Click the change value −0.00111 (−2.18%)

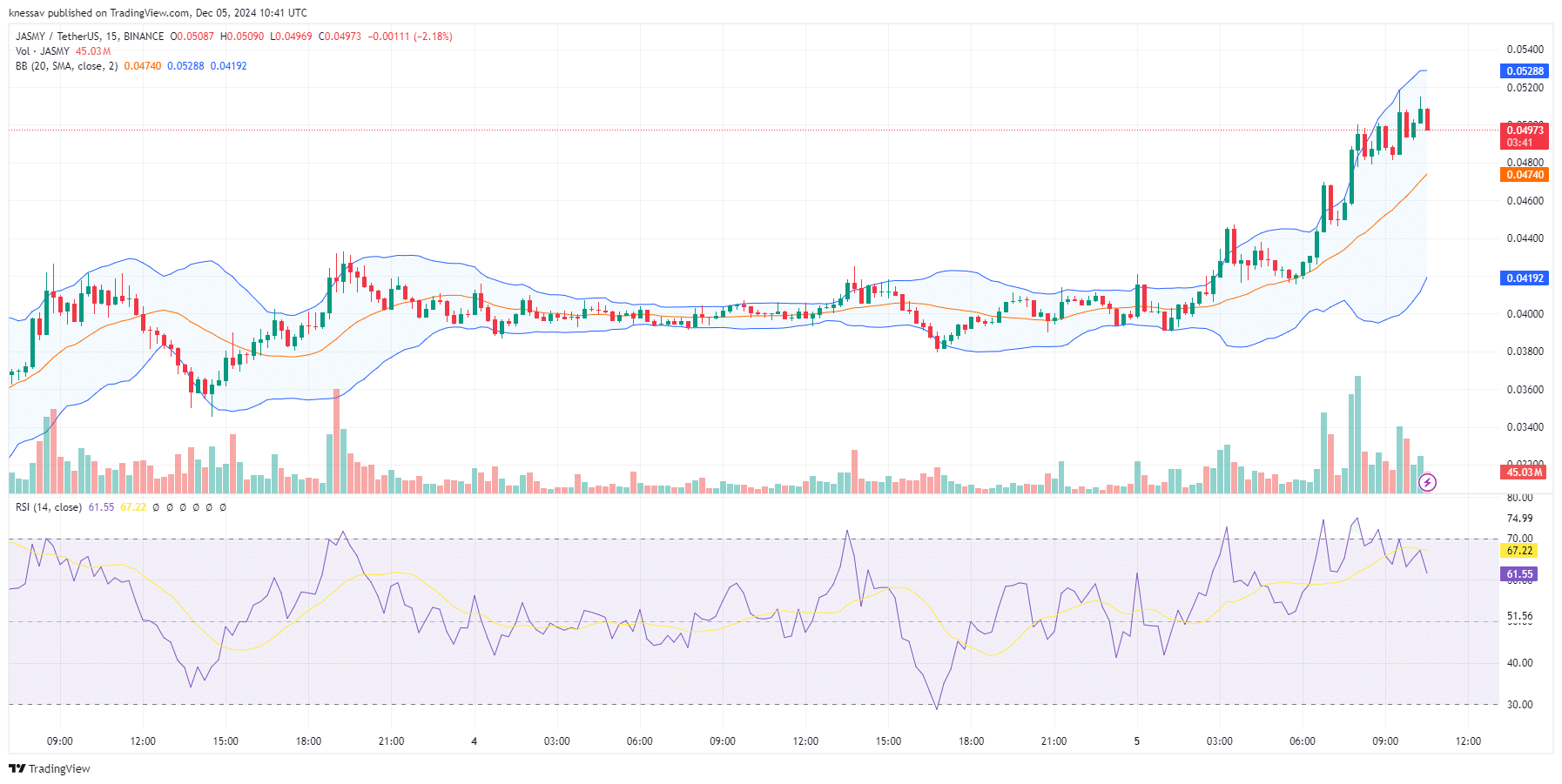pos(410,37)
